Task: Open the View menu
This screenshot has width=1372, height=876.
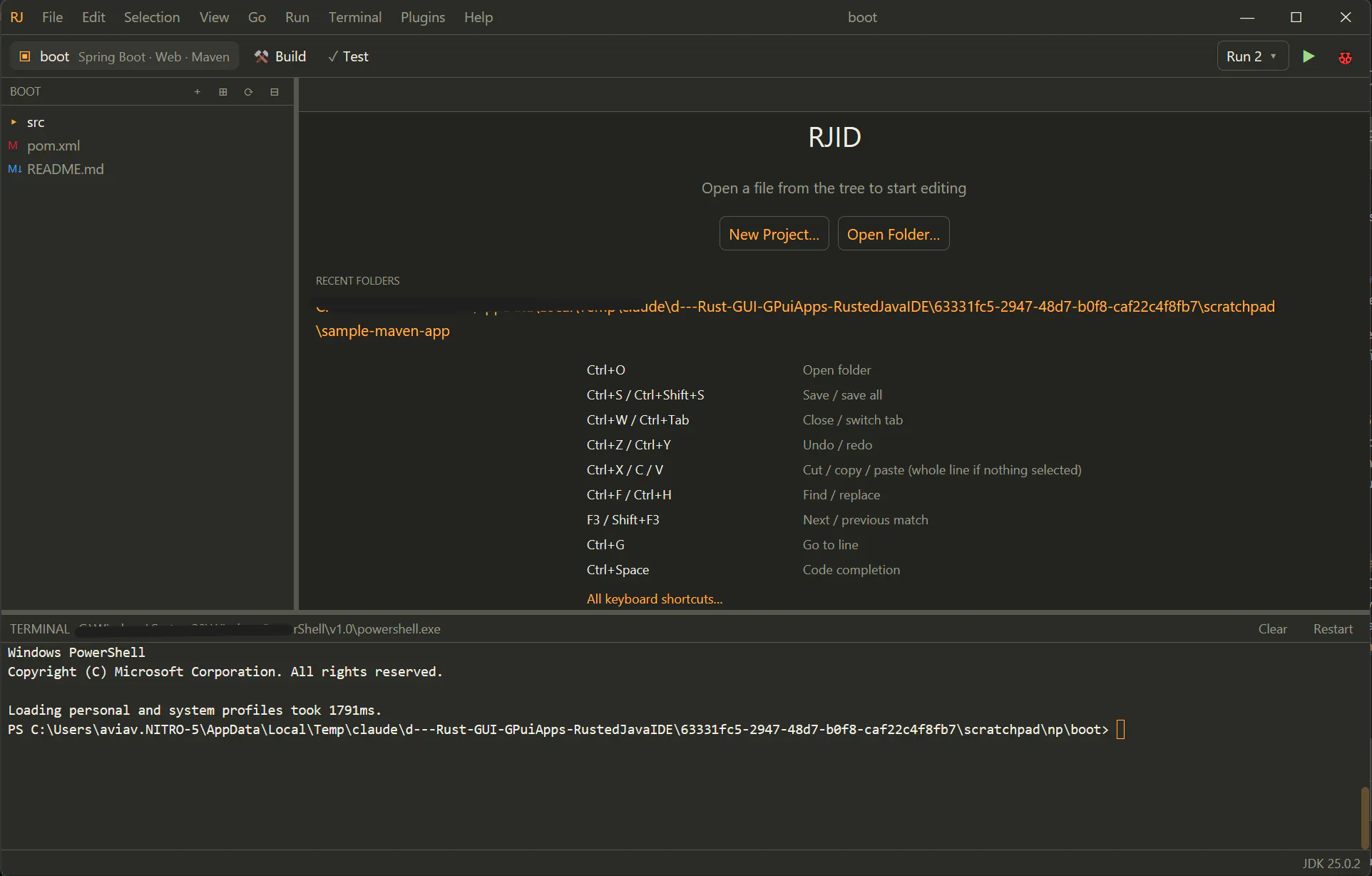Action: (x=214, y=17)
